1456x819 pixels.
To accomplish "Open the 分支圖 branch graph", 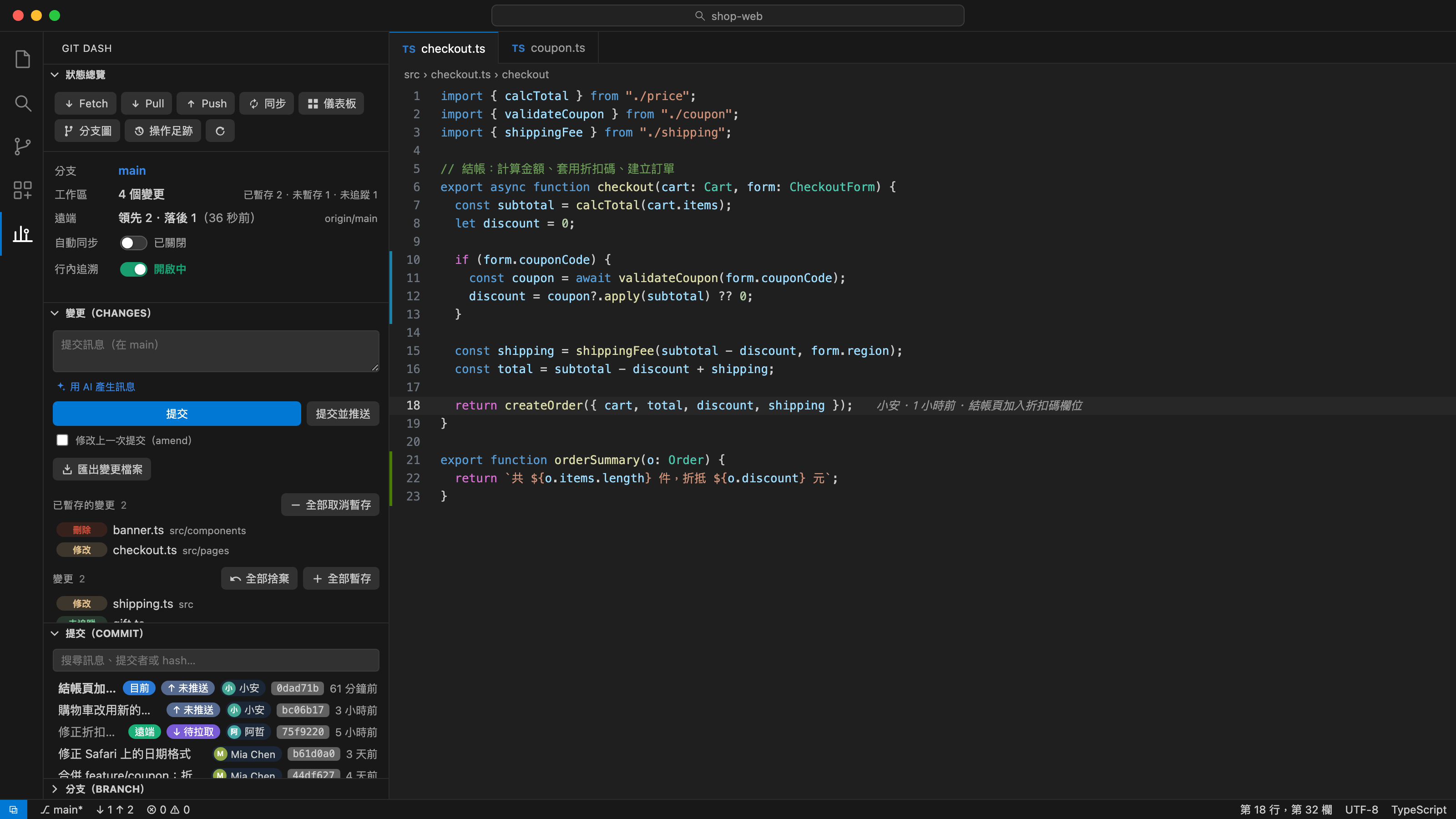I will point(87,131).
